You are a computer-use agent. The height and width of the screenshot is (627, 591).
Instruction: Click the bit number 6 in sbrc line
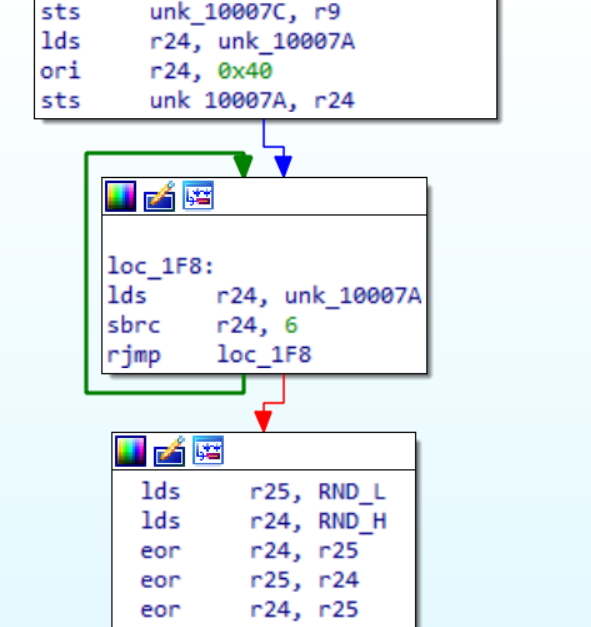291,325
